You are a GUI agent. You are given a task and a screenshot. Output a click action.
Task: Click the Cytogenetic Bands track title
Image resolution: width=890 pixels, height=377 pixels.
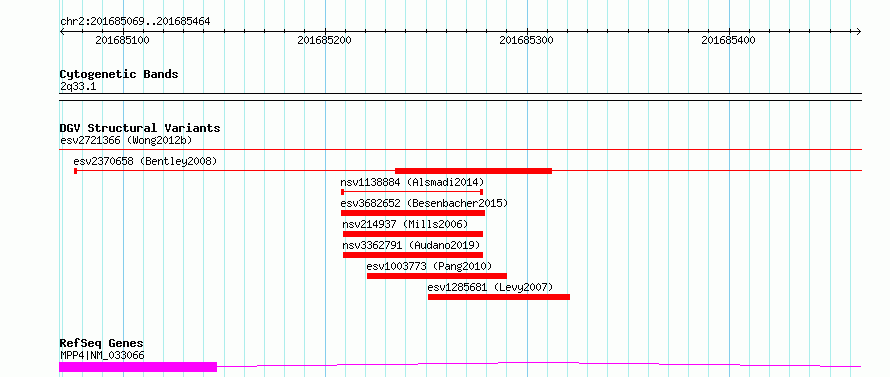click(x=119, y=74)
